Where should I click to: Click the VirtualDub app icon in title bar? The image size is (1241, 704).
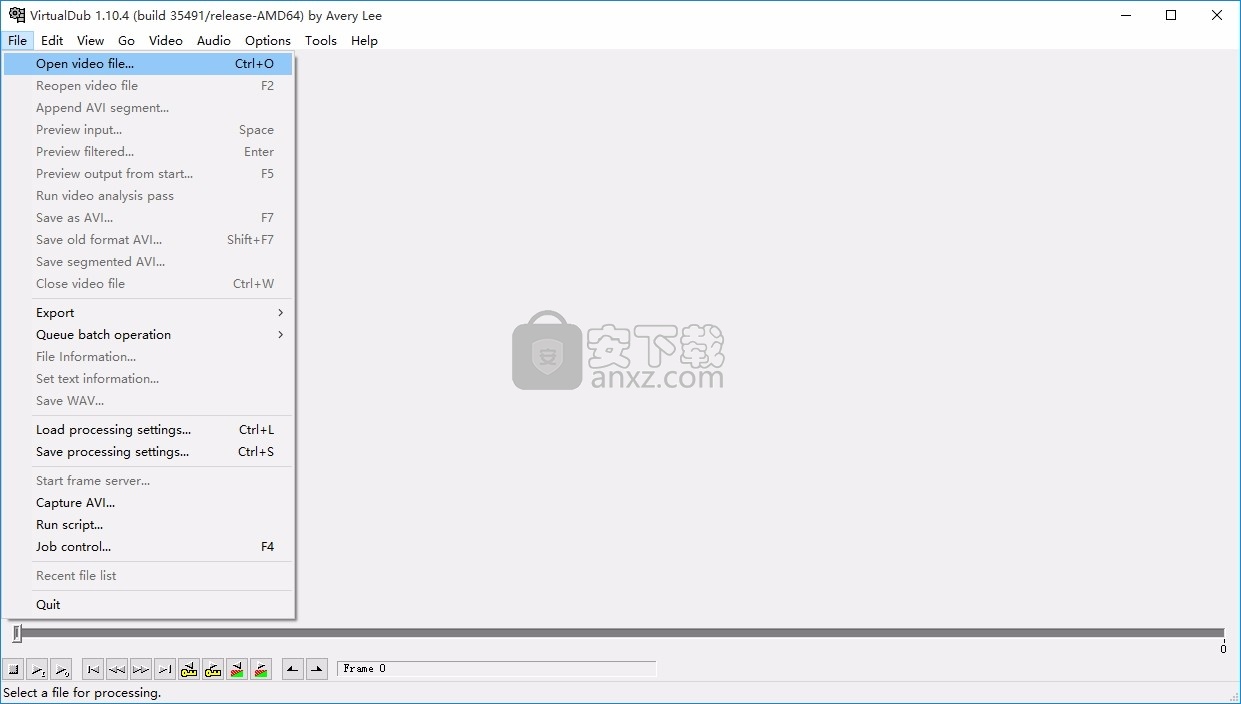(16, 15)
